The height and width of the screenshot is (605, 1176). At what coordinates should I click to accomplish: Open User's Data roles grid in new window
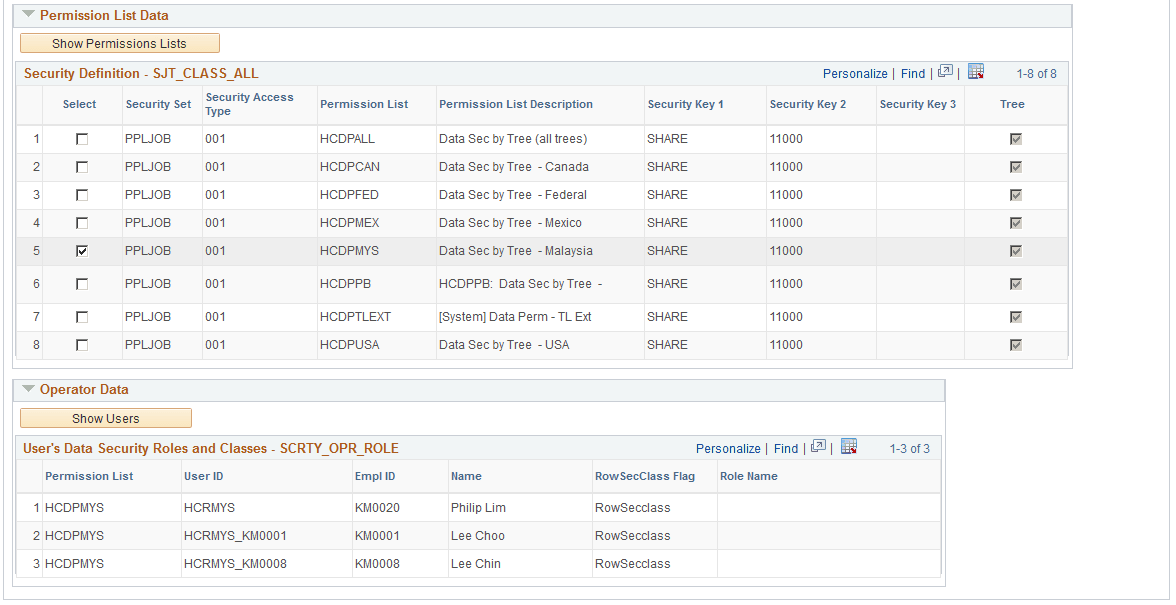(x=817, y=448)
